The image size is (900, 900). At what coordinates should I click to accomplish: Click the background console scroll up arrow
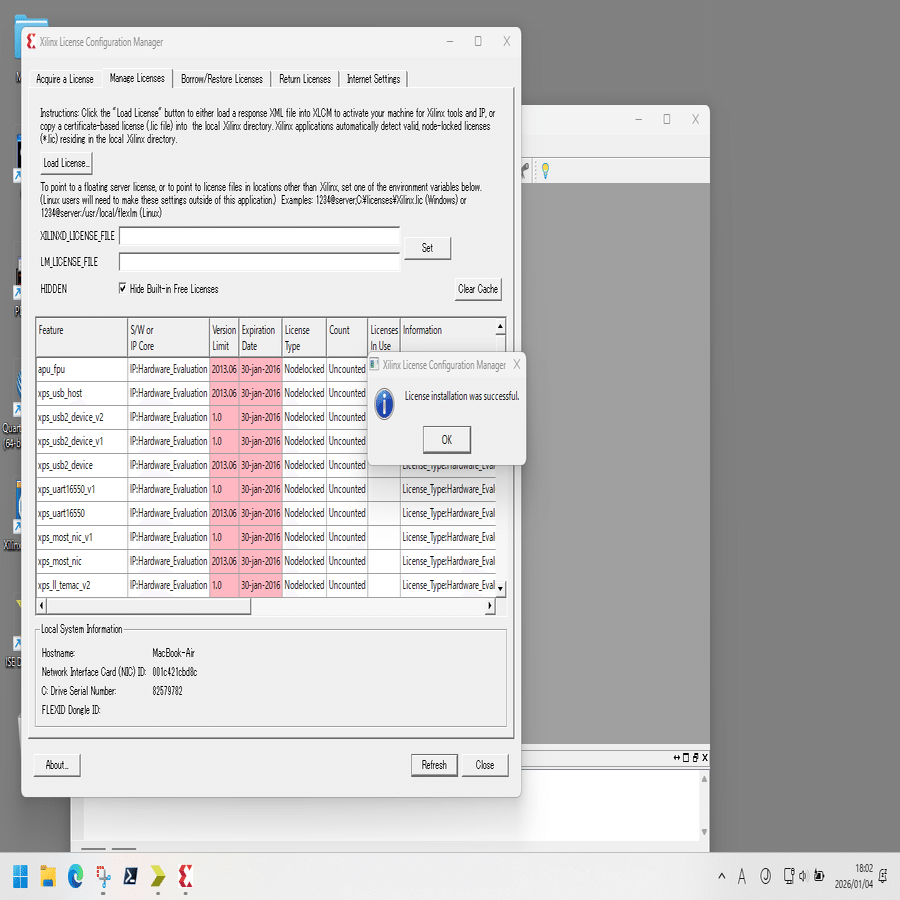[x=704, y=779]
